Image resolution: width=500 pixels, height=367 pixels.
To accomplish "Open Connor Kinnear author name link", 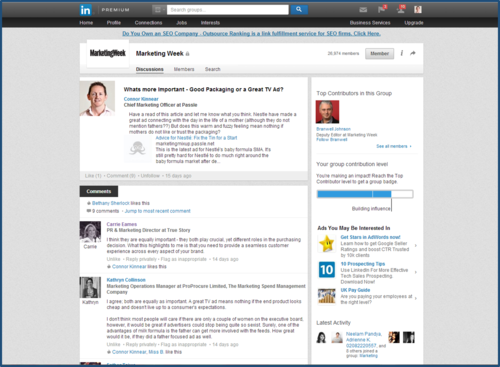I will tap(141, 99).
